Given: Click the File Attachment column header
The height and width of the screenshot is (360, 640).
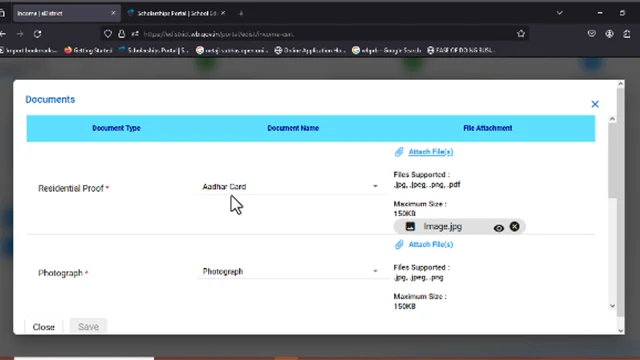Looking at the screenshot, I should (x=488, y=128).
